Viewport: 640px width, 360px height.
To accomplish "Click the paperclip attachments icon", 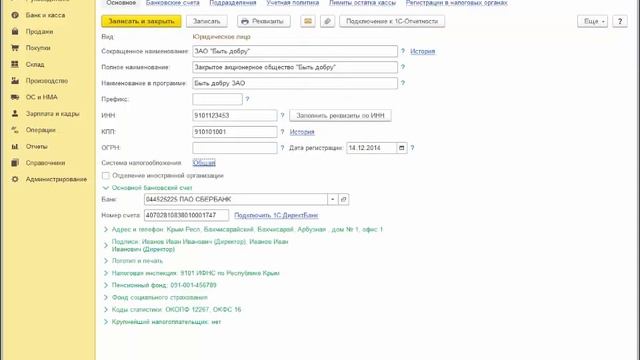I will [x=327, y=21].
